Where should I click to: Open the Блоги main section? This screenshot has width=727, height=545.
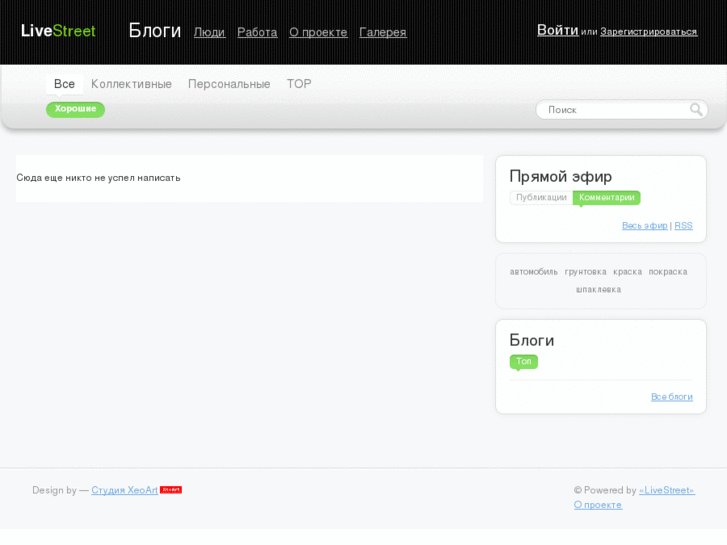pyautogui.click(x=154, y=31)
